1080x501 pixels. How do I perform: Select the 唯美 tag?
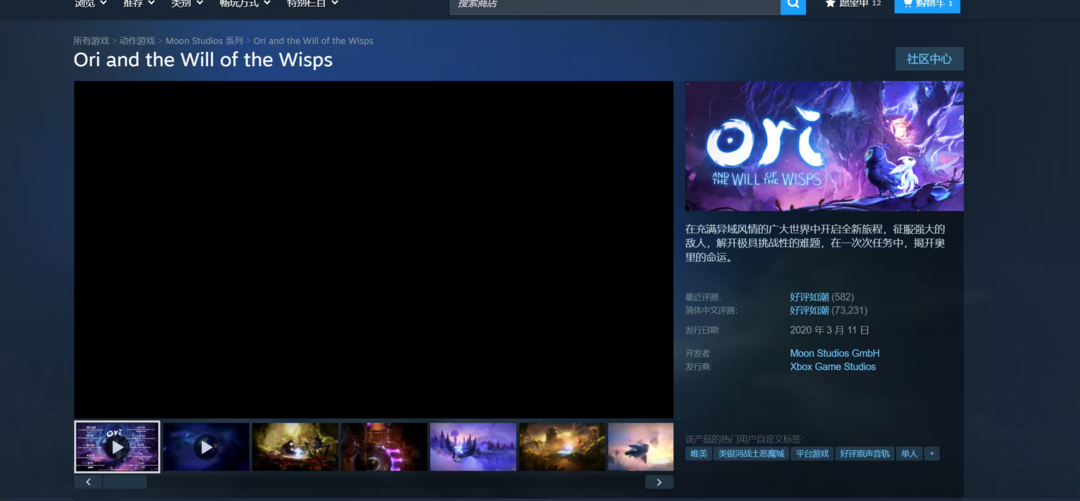tap(698, 453)
